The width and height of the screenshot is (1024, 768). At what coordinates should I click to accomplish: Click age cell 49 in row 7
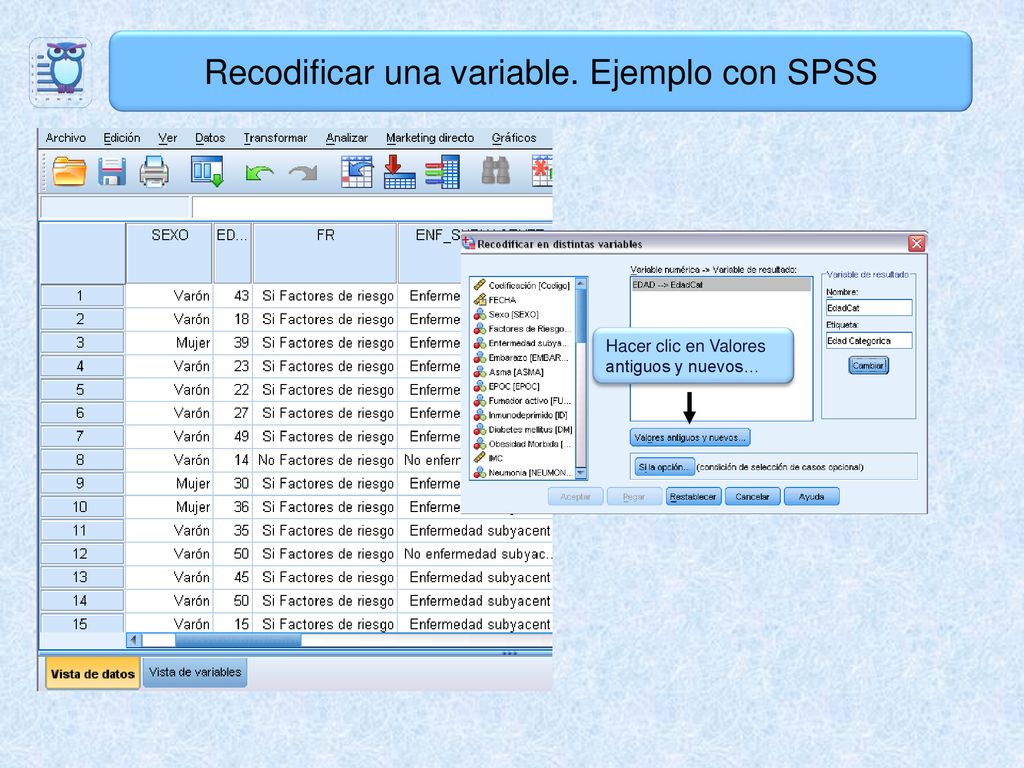coord(233,436)
